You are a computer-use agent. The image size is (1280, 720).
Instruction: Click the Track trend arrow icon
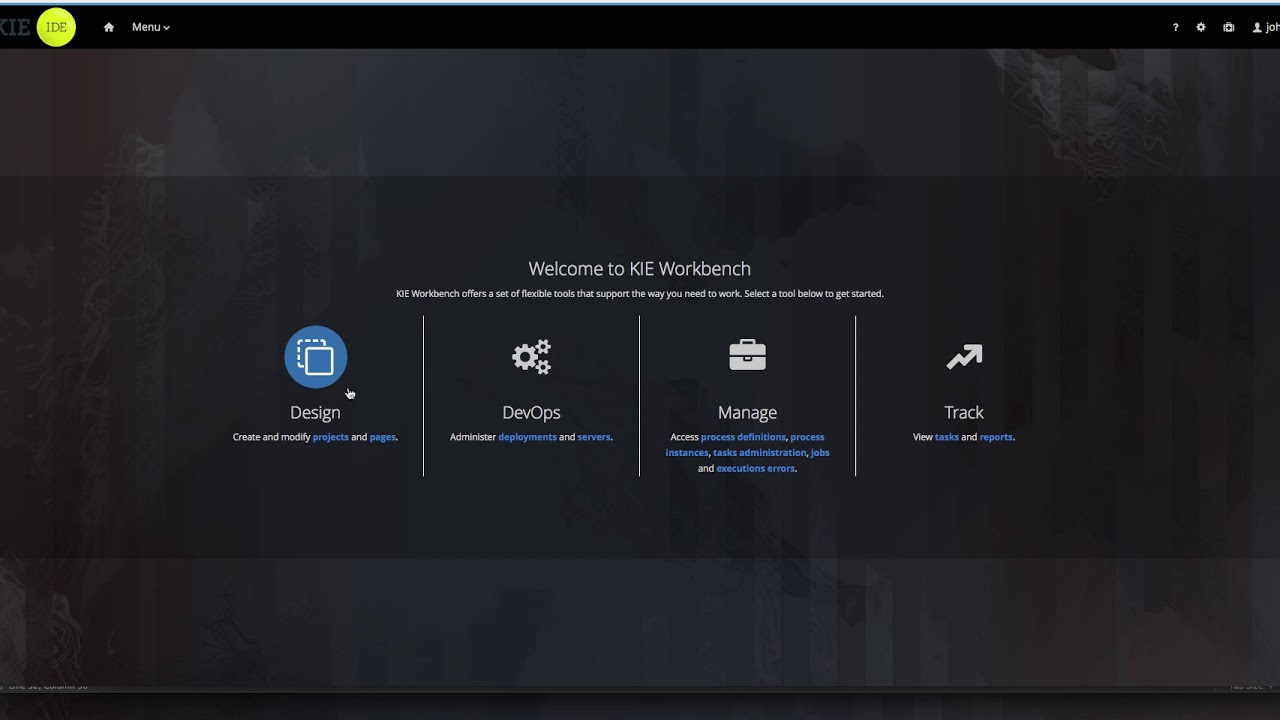[964, 357]
